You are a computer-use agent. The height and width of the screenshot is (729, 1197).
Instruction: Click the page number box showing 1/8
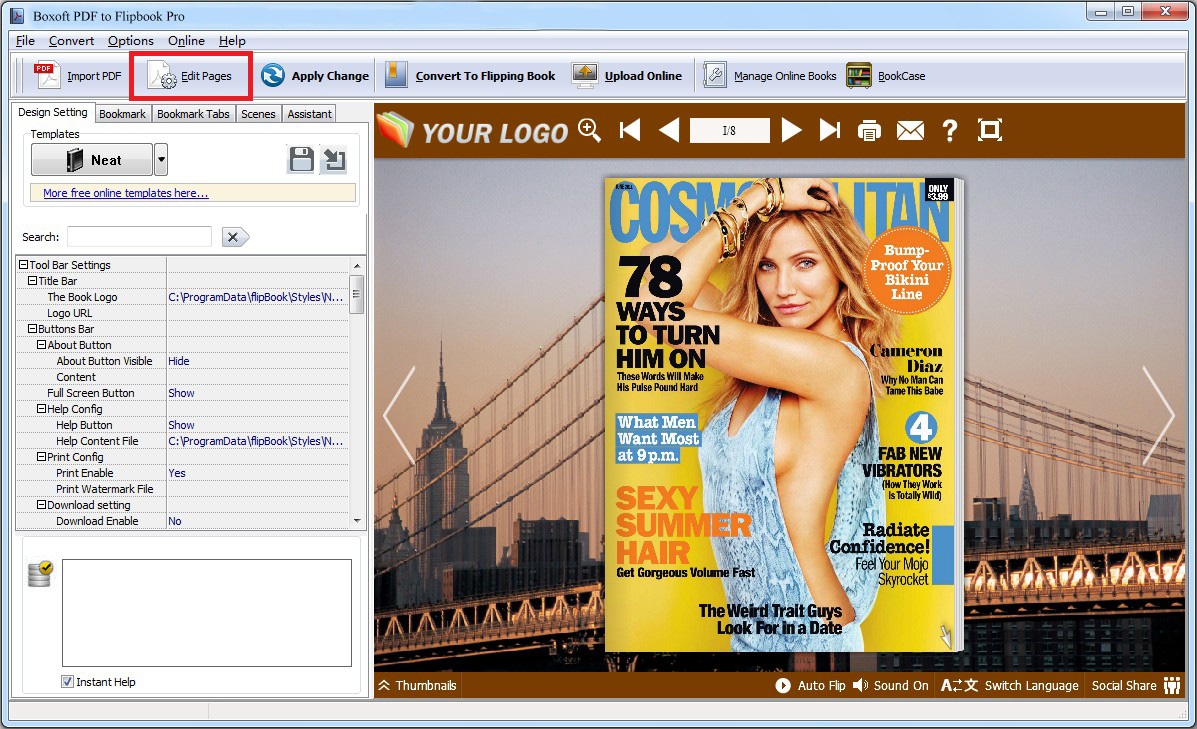click(x=729, y=131)
